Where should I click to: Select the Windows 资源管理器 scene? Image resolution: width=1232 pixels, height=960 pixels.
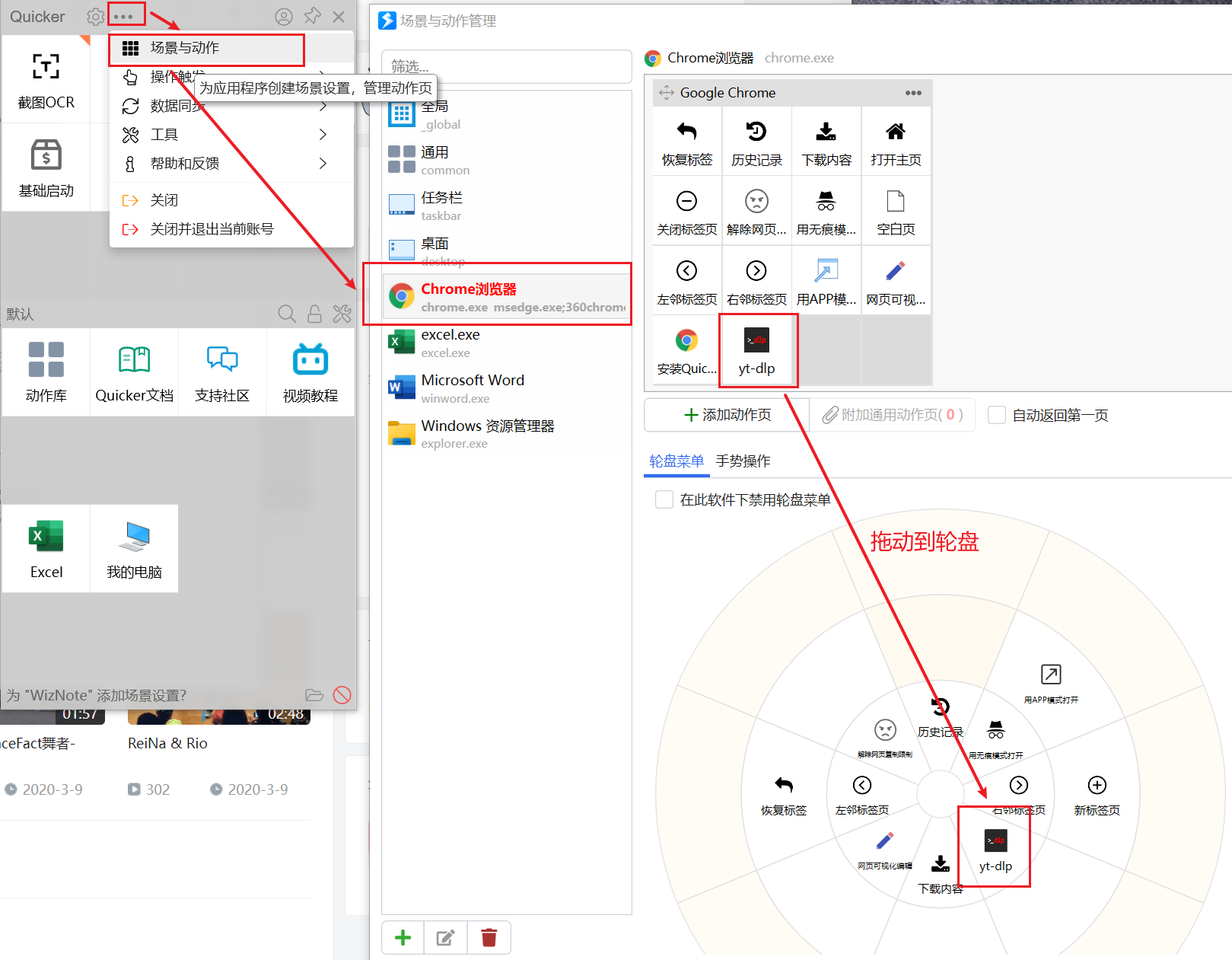tap(507, 434)
